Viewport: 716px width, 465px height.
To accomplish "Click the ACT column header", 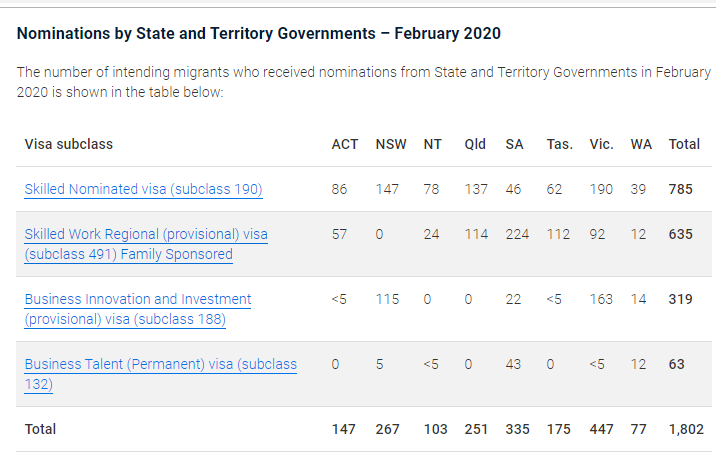I will point(345,144).
